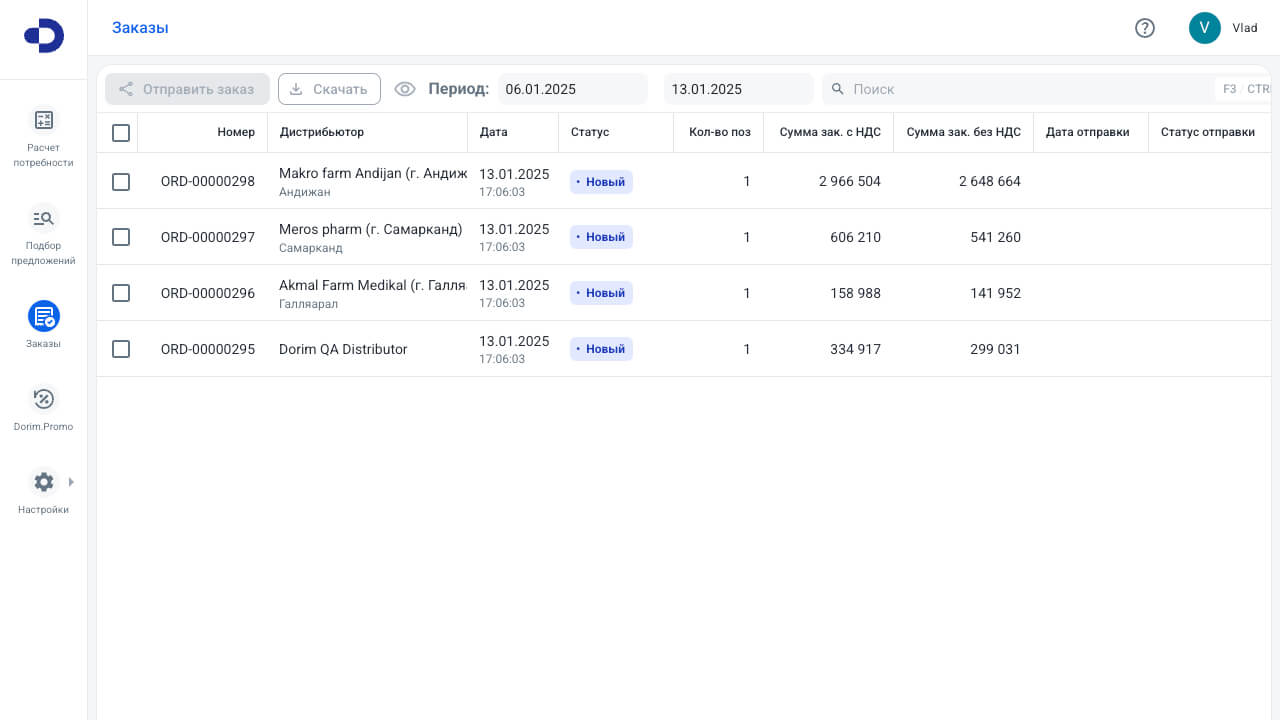Image resolution: width=1280 pixels, height=720 pixels.
Task: Click the help question mark icon
Action: click(1145, 28)
